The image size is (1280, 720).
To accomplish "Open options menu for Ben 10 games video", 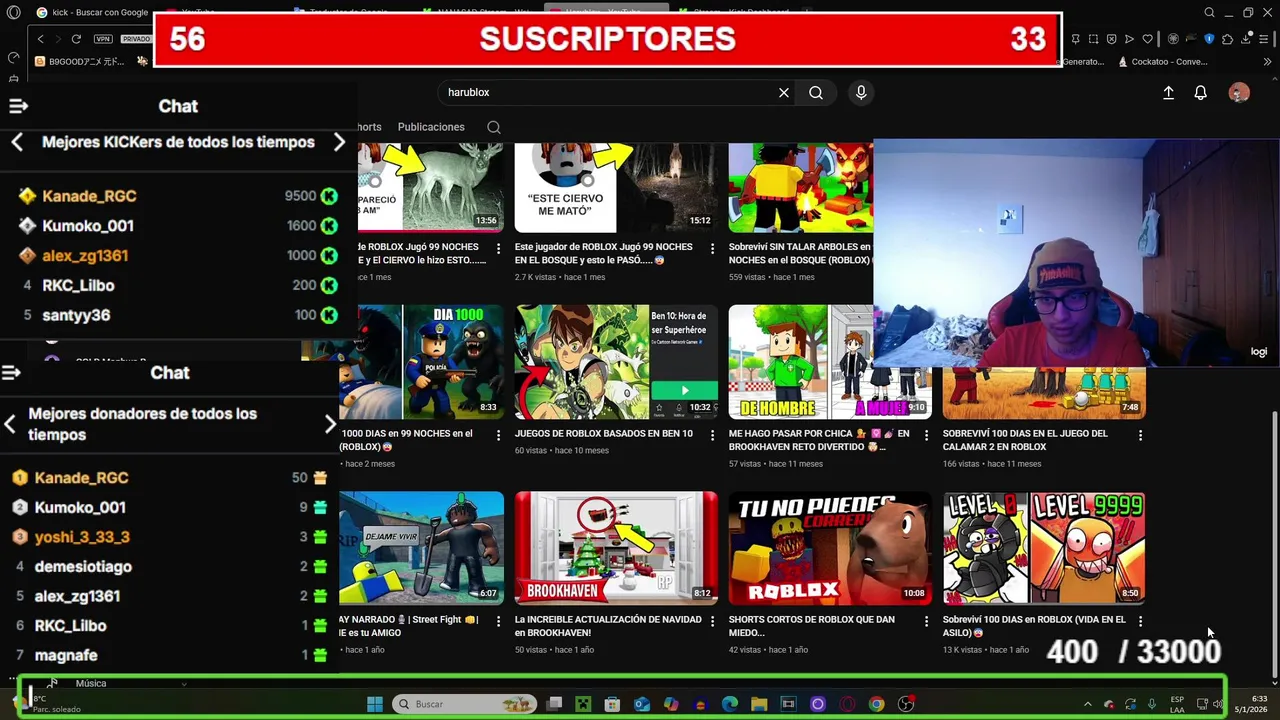I will click(x=713, y=435).
